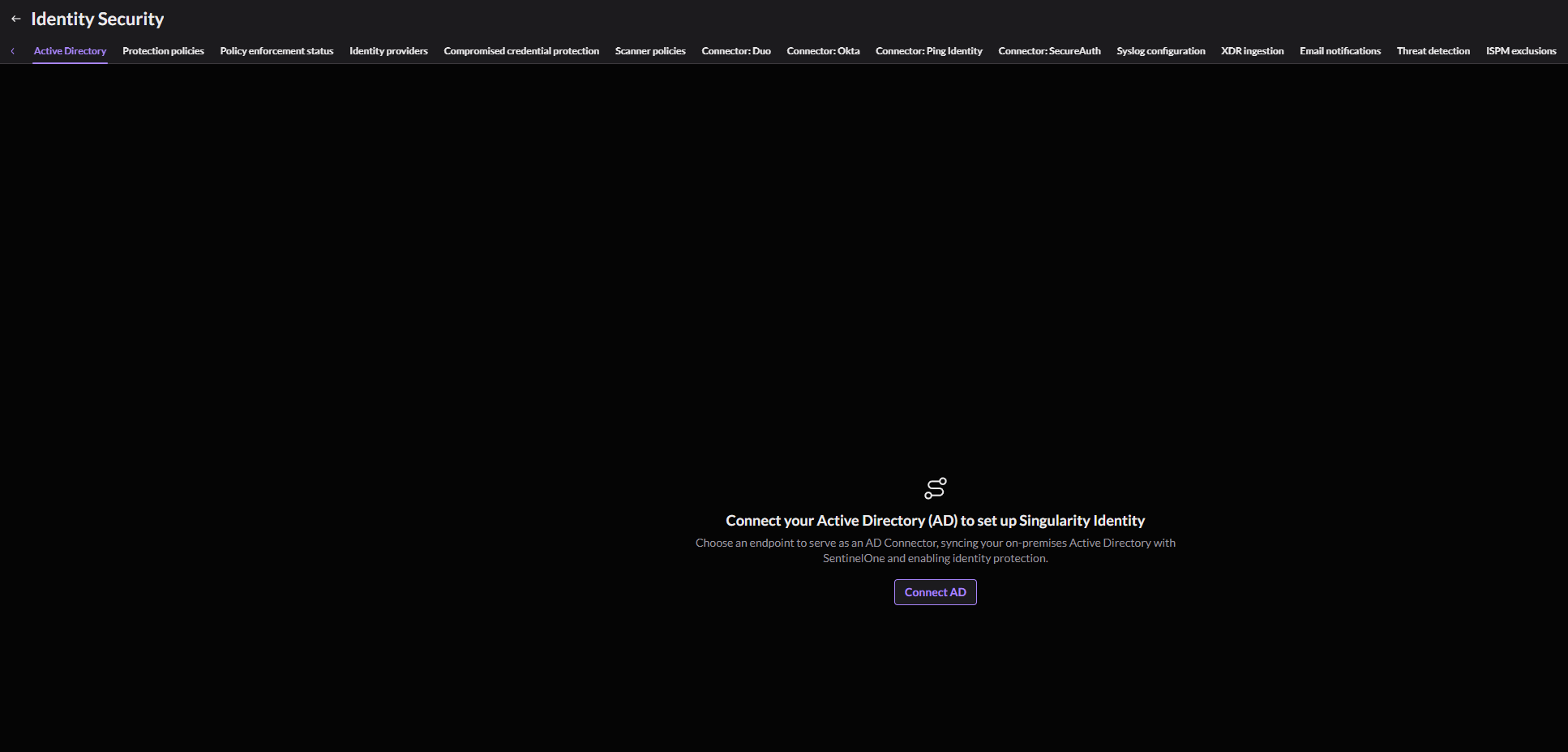Go to the Connector: SecureAuth tab
This screenshot has height=752, width=1568.
tap(1049, 51)
